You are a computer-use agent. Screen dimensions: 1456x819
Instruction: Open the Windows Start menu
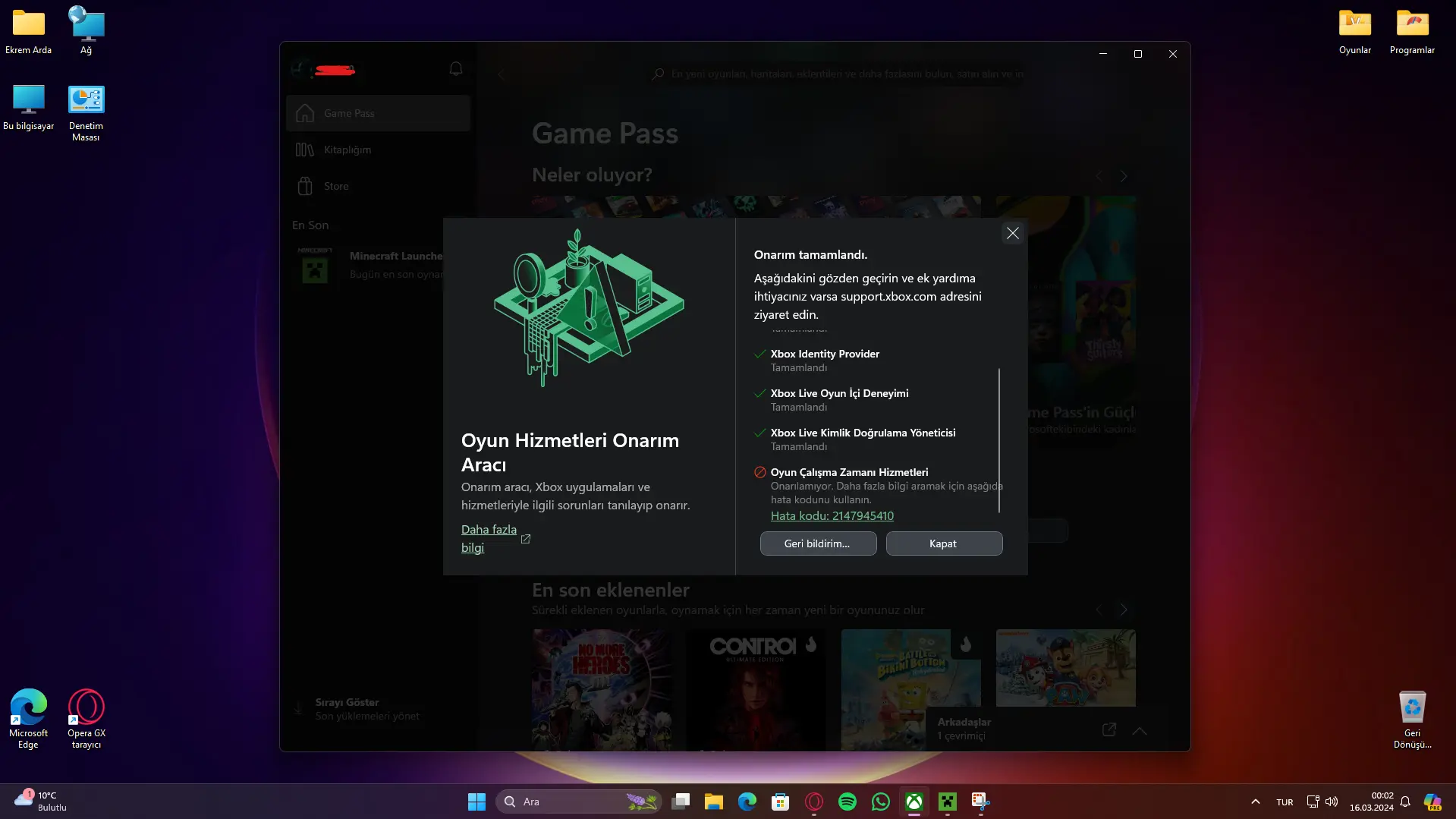point(476,802)
